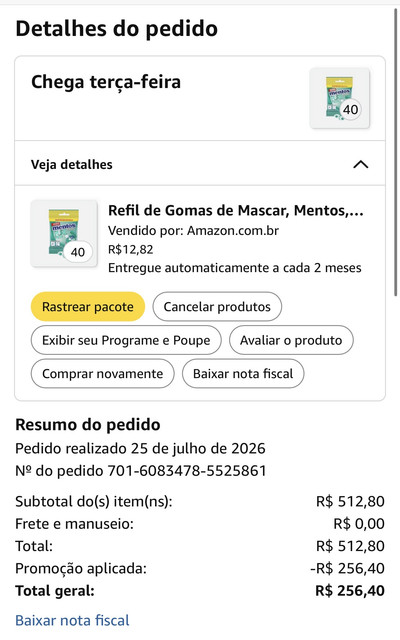Reorder with Comprar novamente button
400x640 pixels.
point(102,373)
